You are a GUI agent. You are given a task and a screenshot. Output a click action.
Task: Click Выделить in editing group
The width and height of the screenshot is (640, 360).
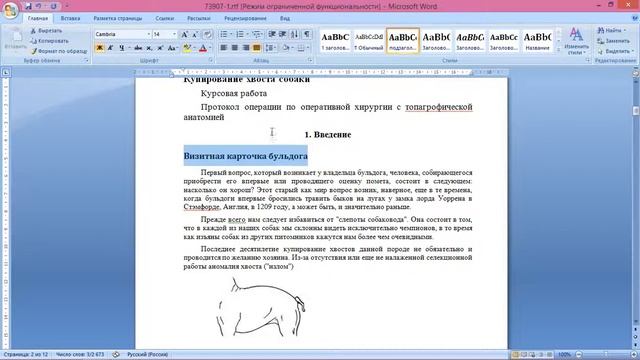click(x=615, y=51)
